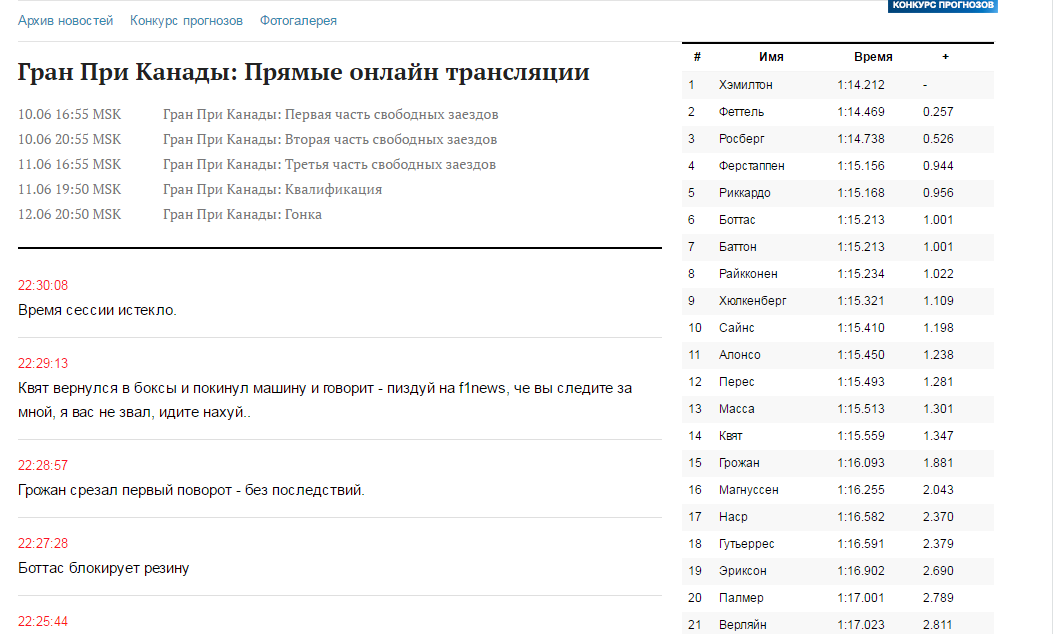1053x634 pixels.
Task: Select the Перес row name
Action: point(737,381)
